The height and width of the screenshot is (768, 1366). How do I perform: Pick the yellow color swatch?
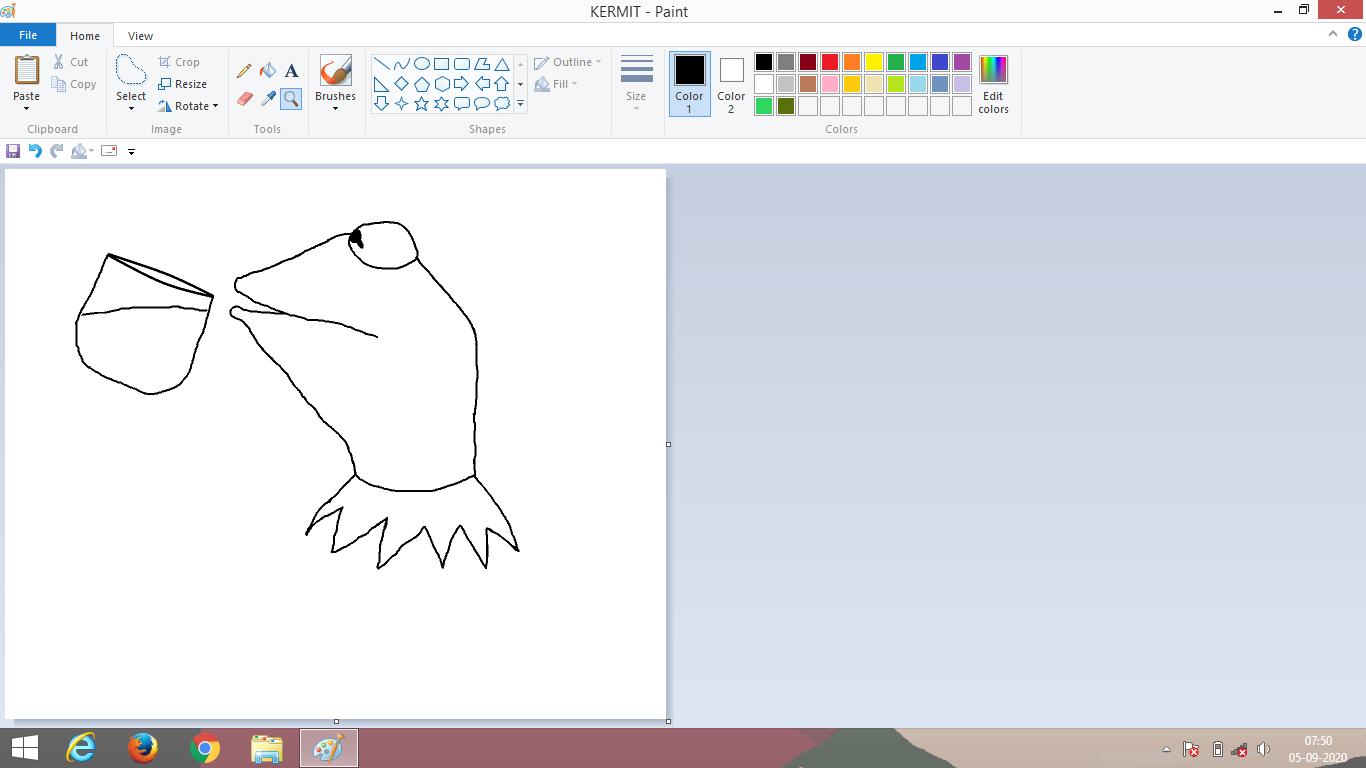pos(874,62)
